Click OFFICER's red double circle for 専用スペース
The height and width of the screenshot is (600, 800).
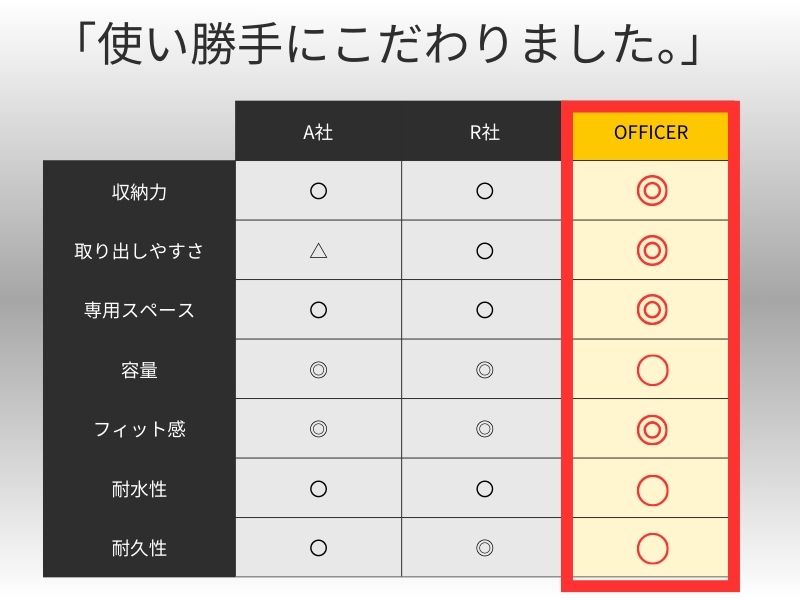(652, 310)
